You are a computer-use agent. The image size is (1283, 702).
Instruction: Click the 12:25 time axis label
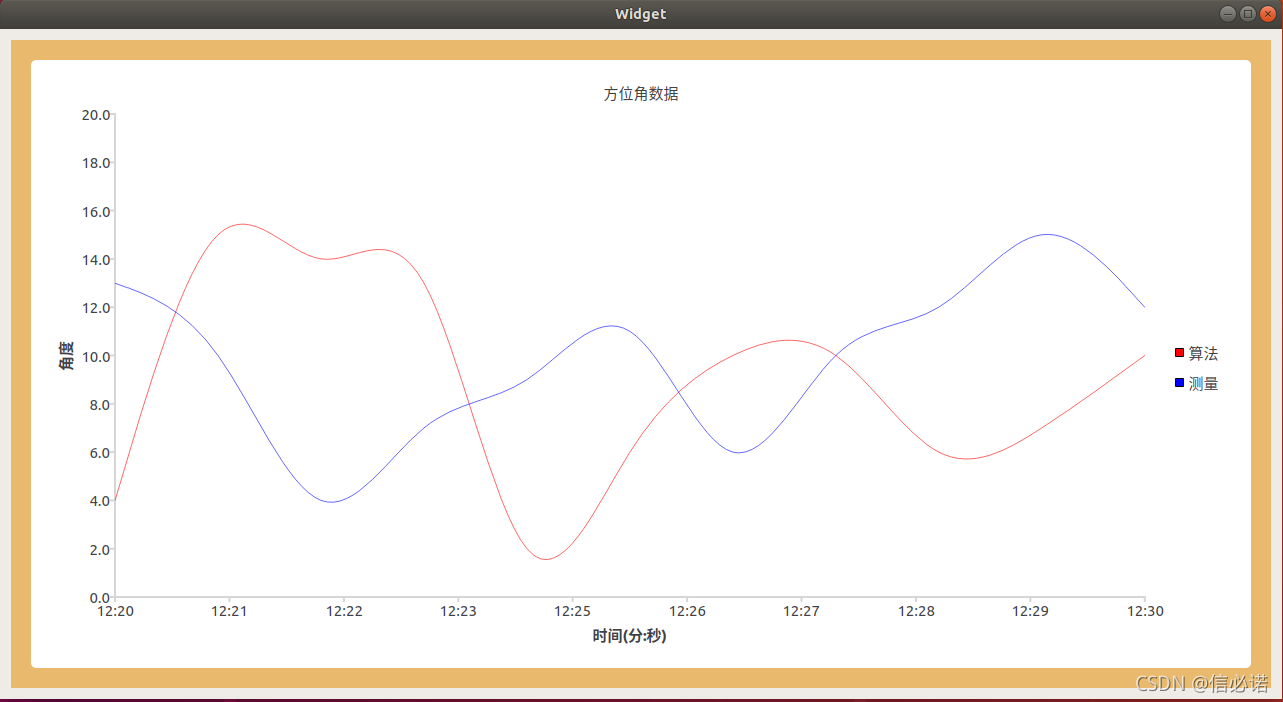[572, 610]
